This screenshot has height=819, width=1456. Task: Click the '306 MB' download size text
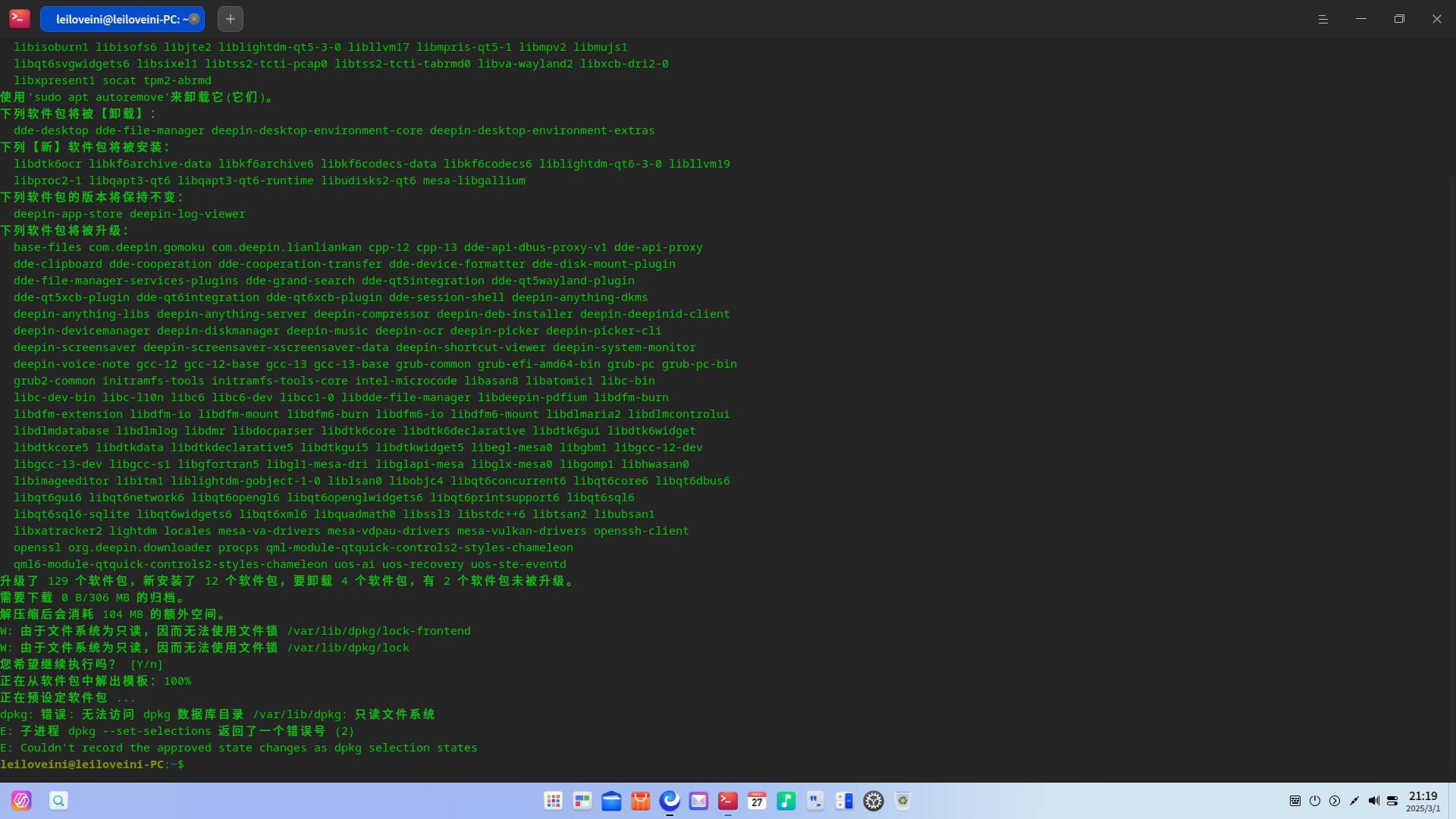pyautogui.click(x=109, y=598)
